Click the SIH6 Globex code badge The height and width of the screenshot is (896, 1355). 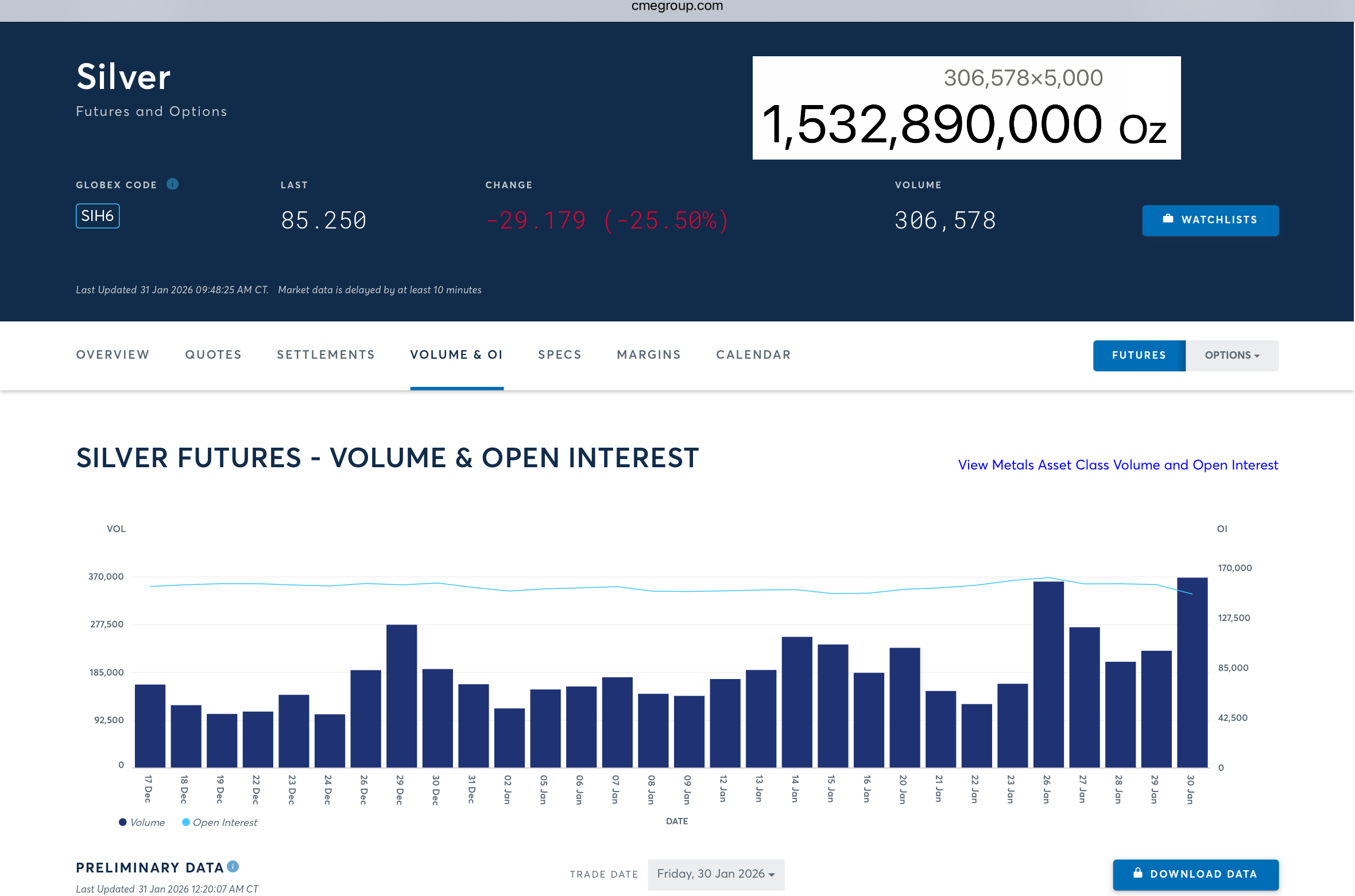pyautogui.click(x=98, y=216)
